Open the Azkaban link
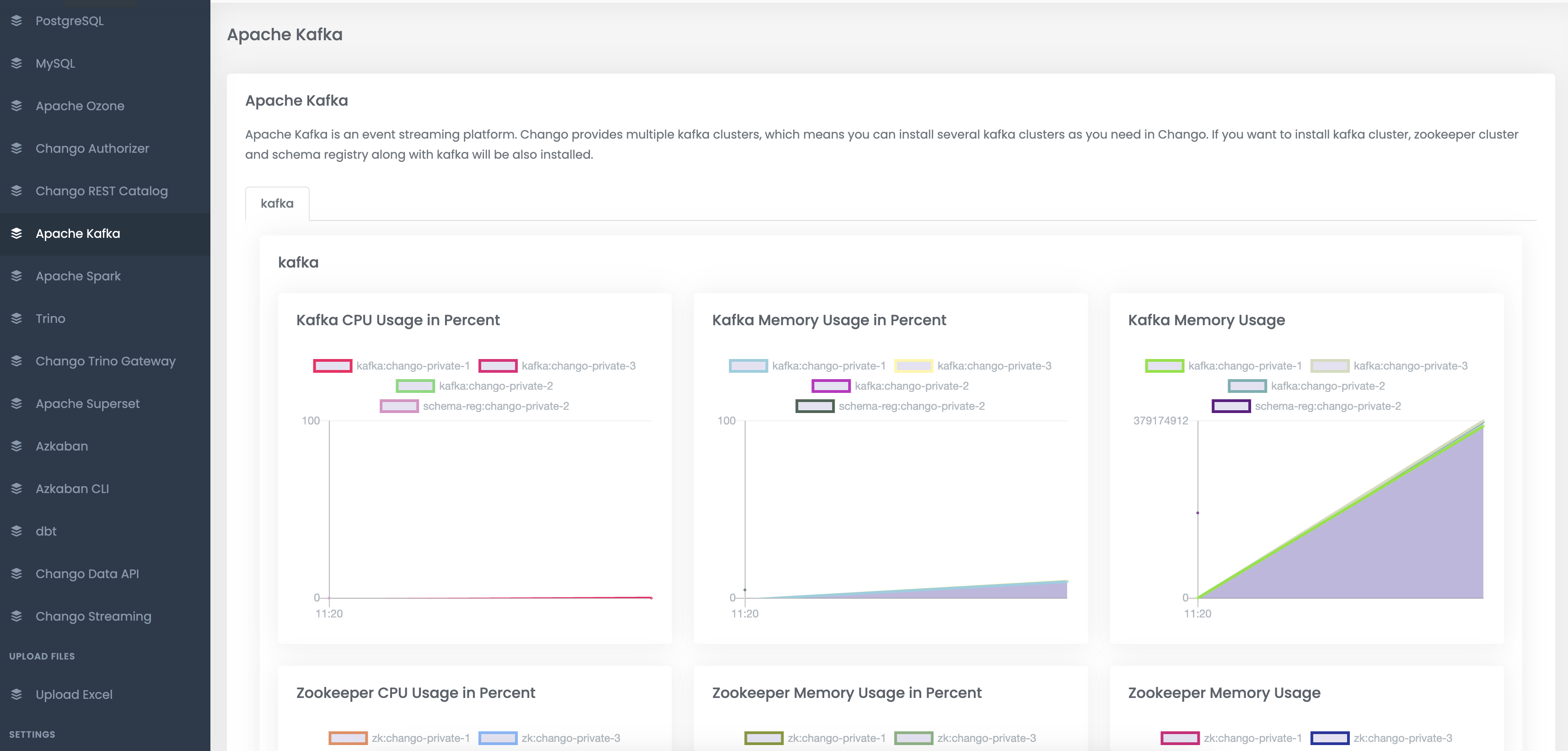 pos(105,446)
